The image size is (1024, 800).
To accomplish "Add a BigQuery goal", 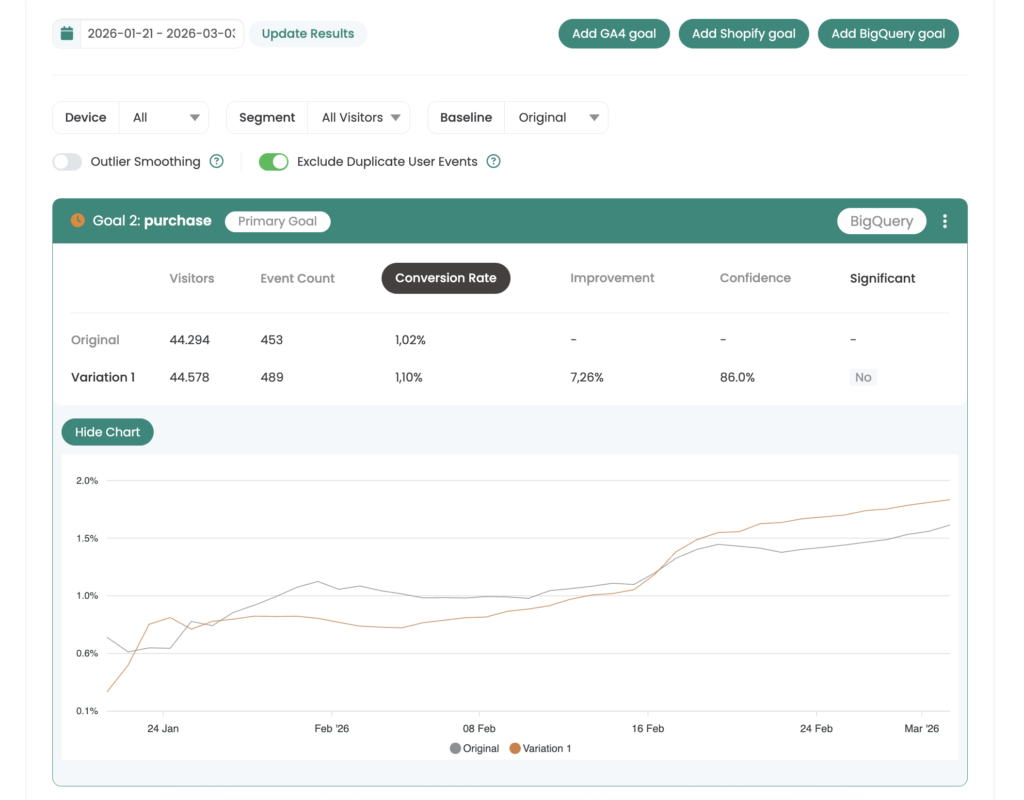I will pyautogui.click(x=888, y=34).
